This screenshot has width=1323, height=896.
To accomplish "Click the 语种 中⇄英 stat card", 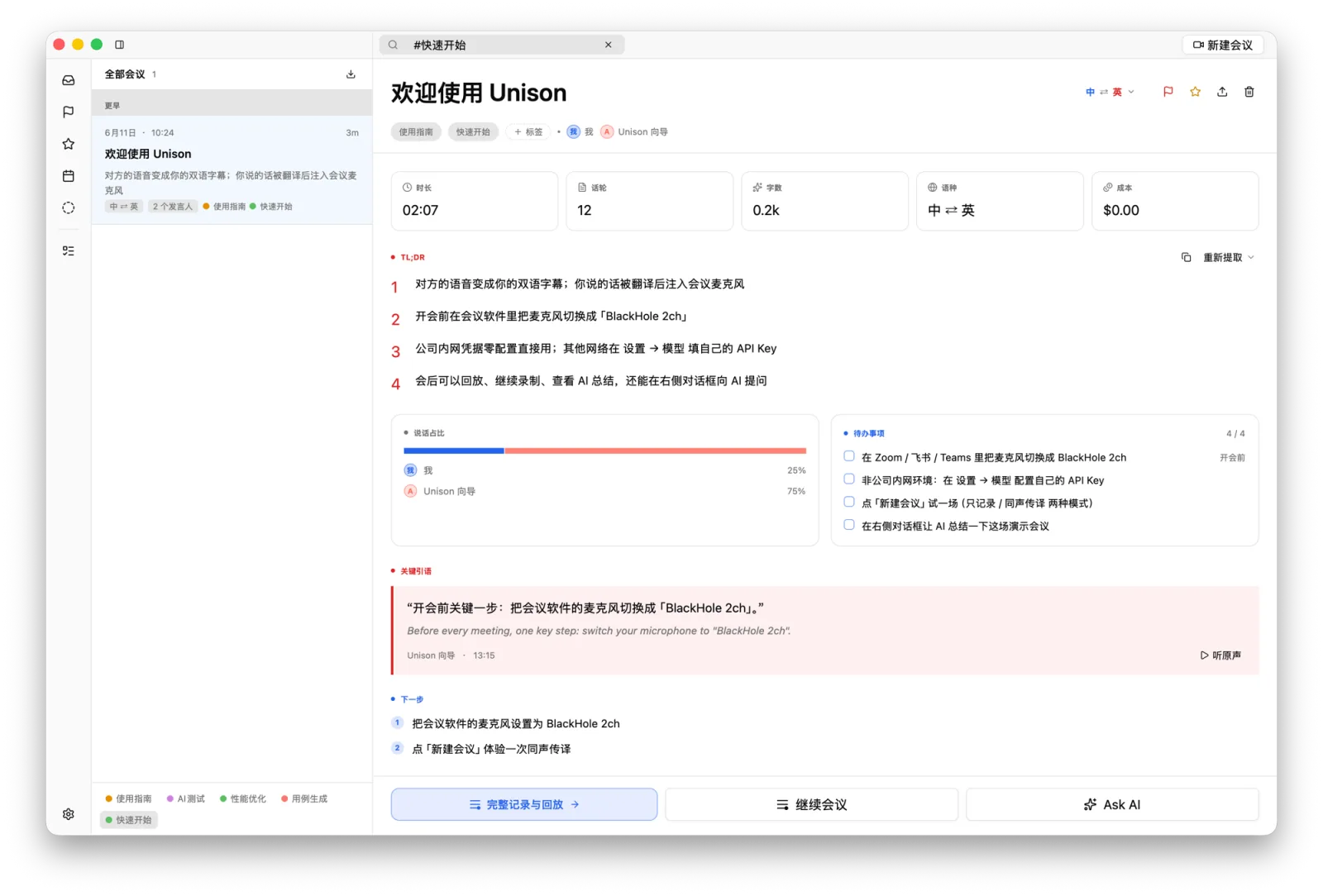I will click(x=1000, y=201).
